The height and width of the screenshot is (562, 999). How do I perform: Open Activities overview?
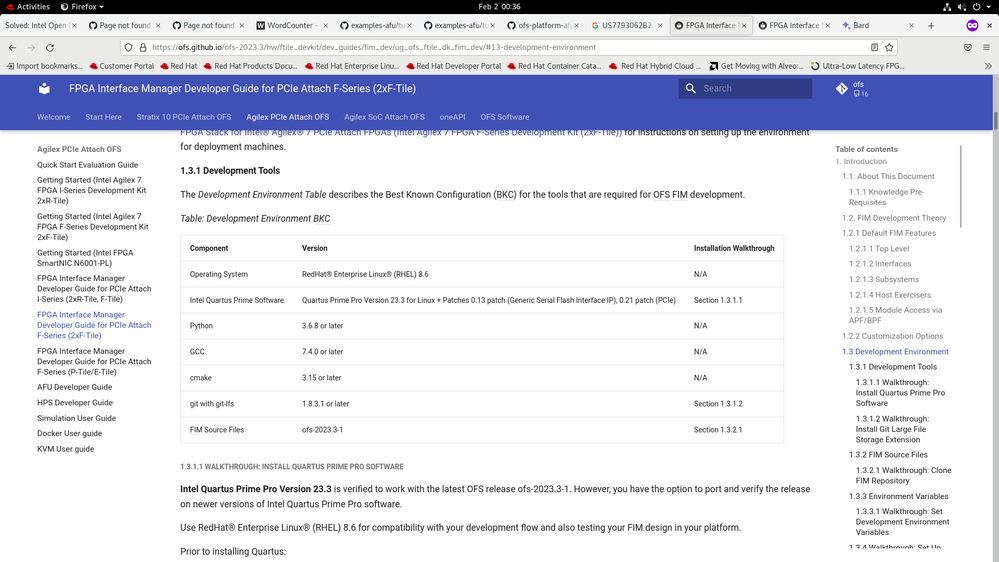(28, 6)
